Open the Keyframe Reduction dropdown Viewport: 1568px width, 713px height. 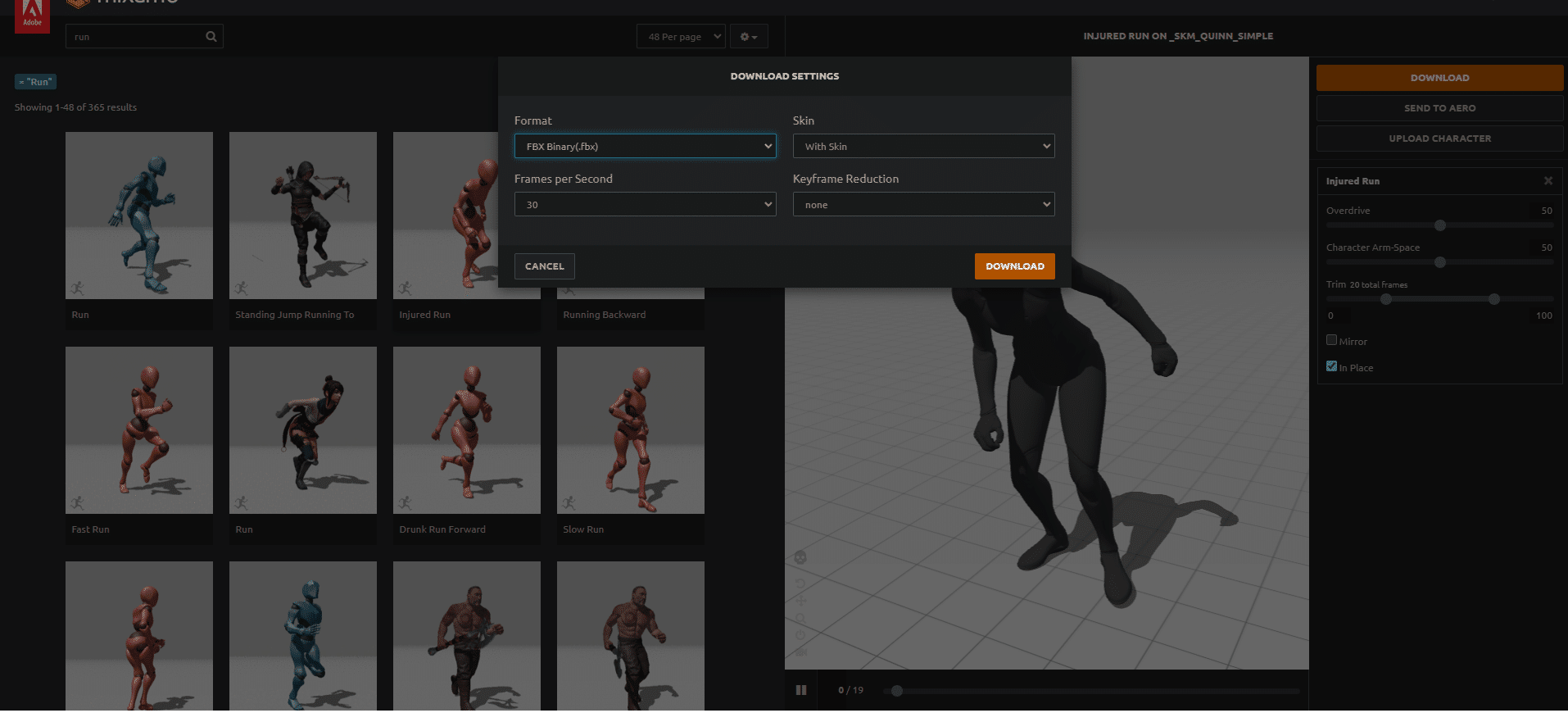coord(923,204)
